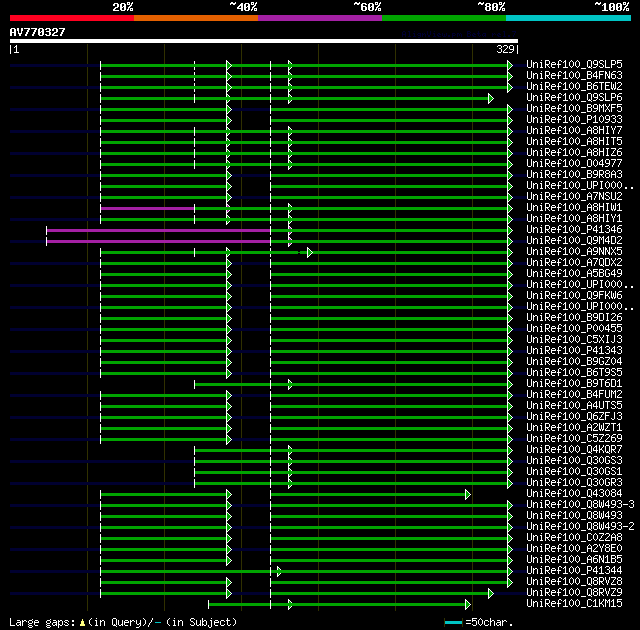640x630 pixels.
Task: Open the UniRef100_Q30GS3 hit
Action: click(x=574, y=461)
